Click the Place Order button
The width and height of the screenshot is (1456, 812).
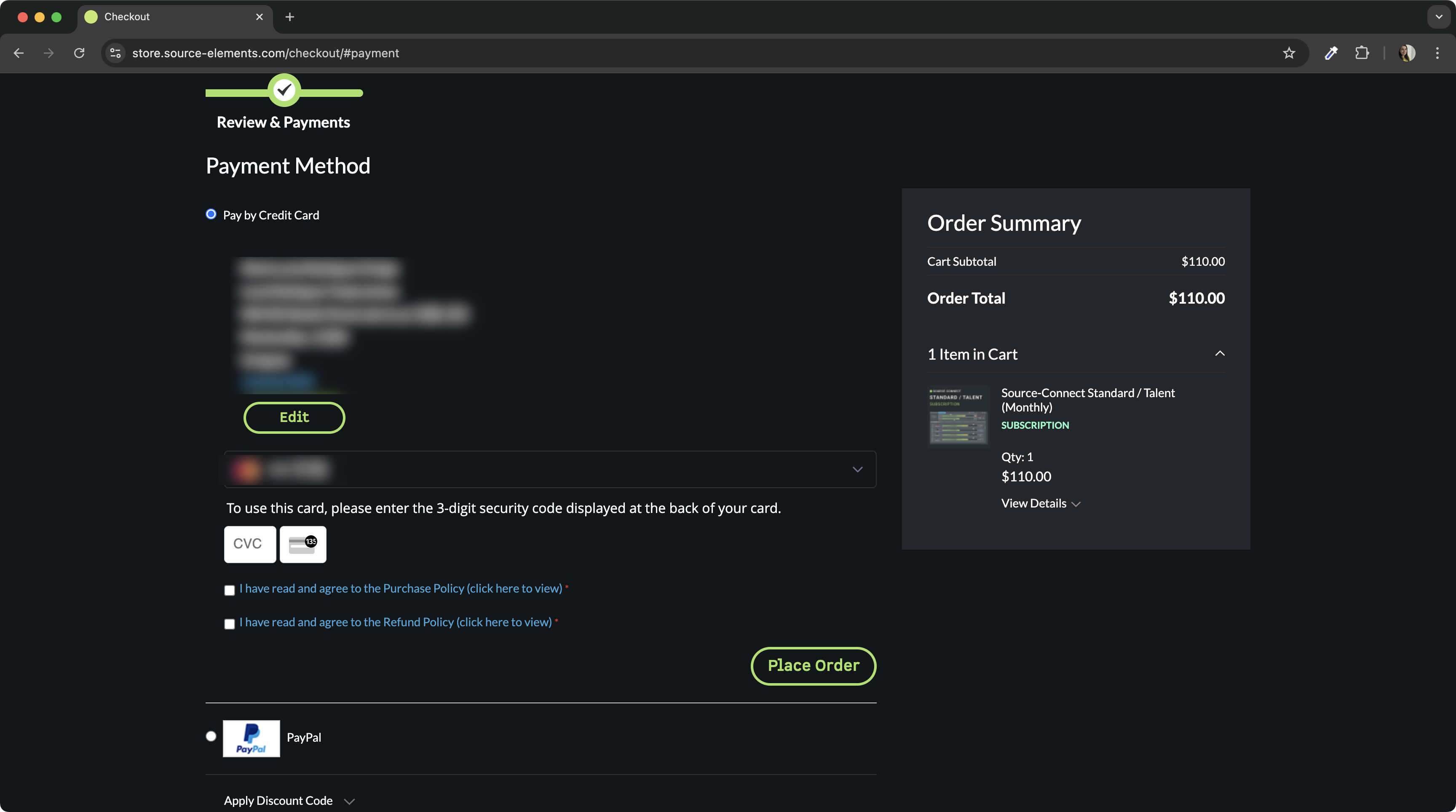point(813,666)
